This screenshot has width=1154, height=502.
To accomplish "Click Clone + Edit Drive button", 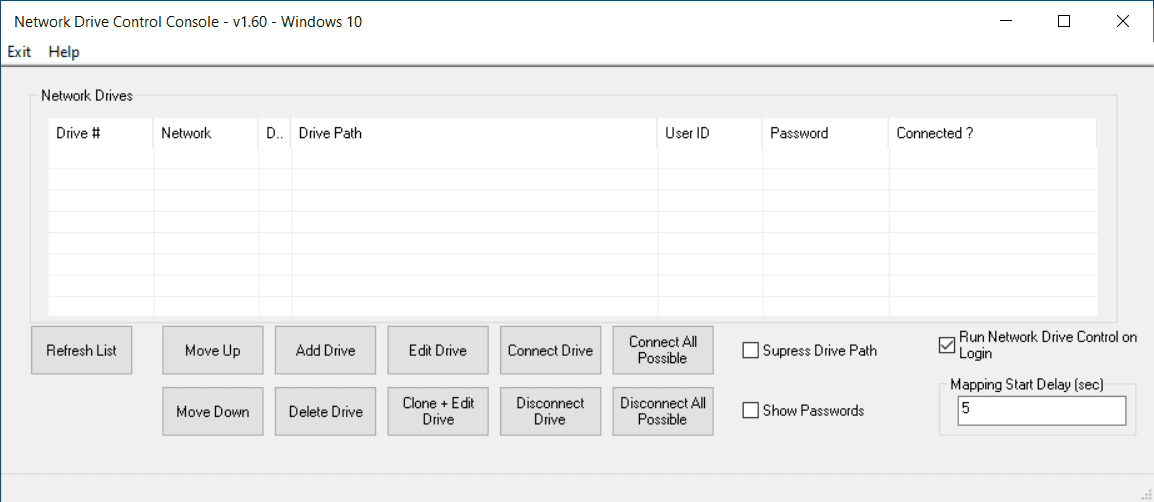I will pos(438,411).
